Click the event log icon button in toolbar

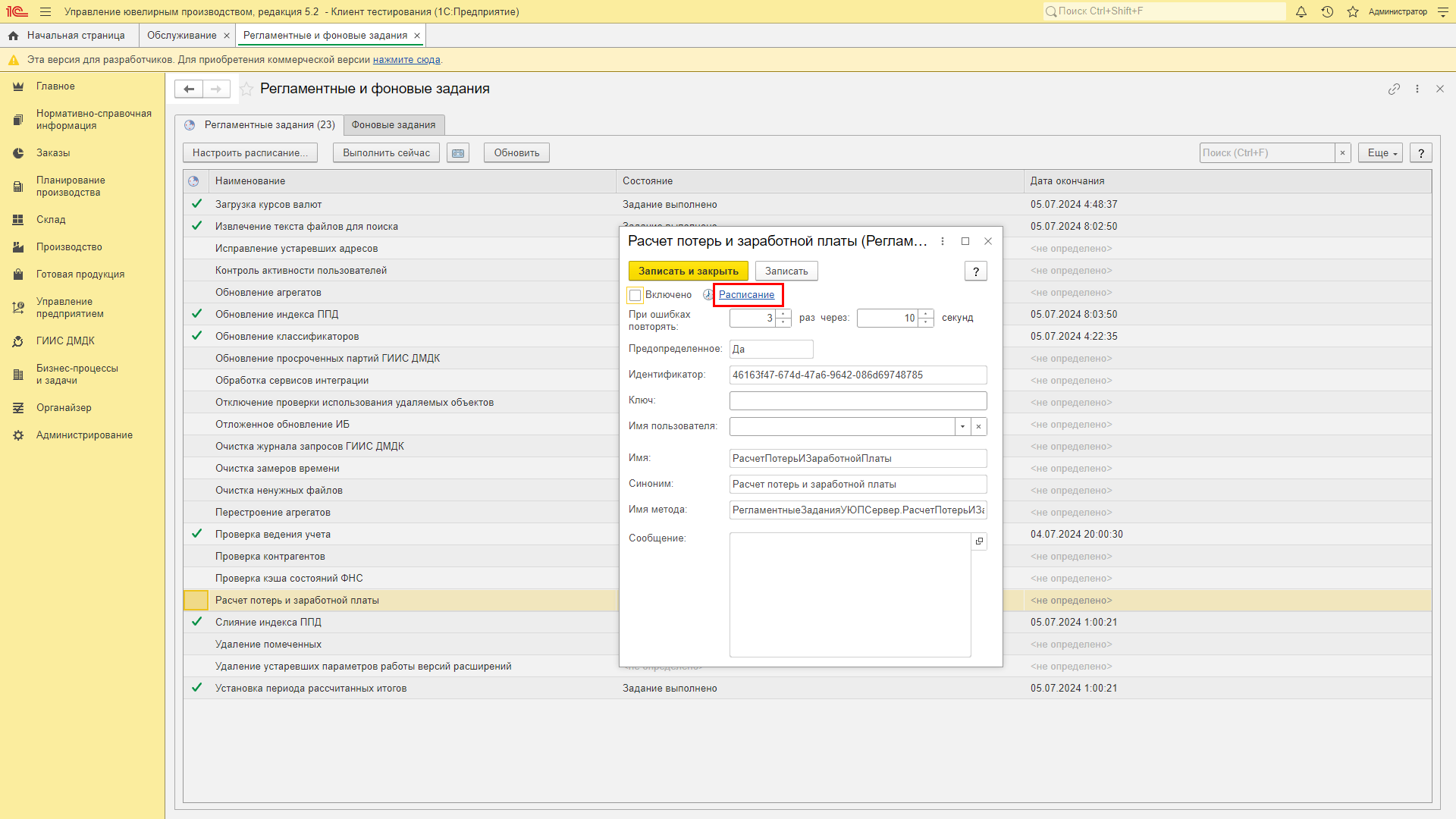click(x=458, y=153)
